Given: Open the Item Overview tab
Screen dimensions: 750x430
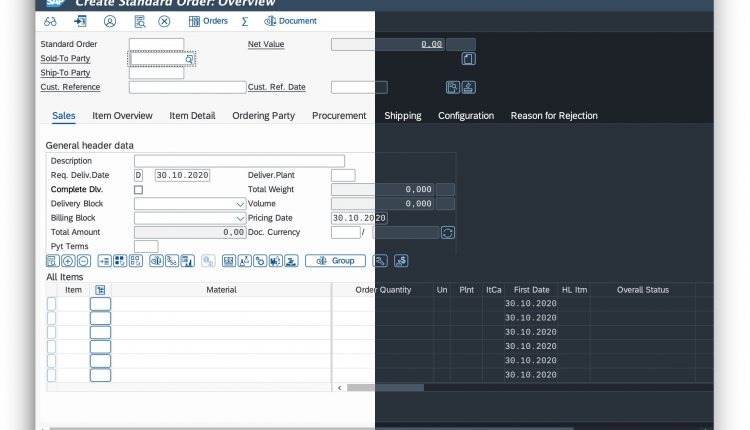Looking at the screenshot, I should [122, 116].
